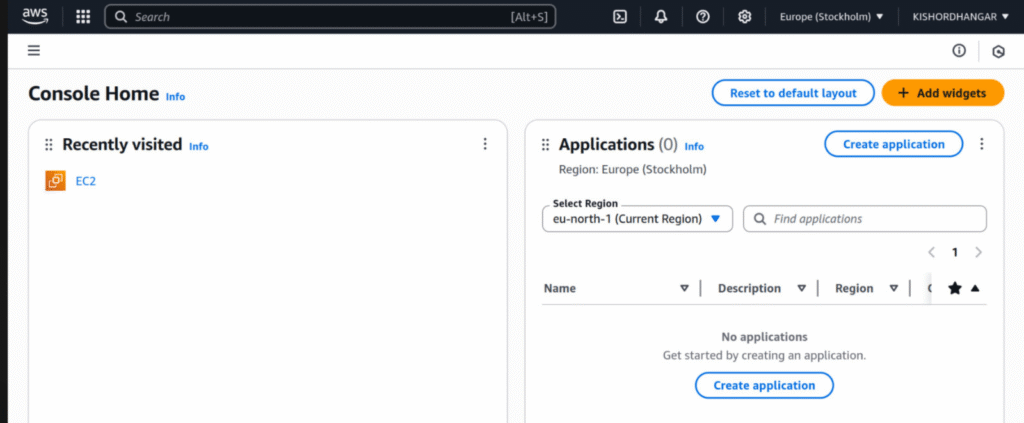Open the Applications Info link
Screen dimensions: 1024x423
(x=694, y=146)
